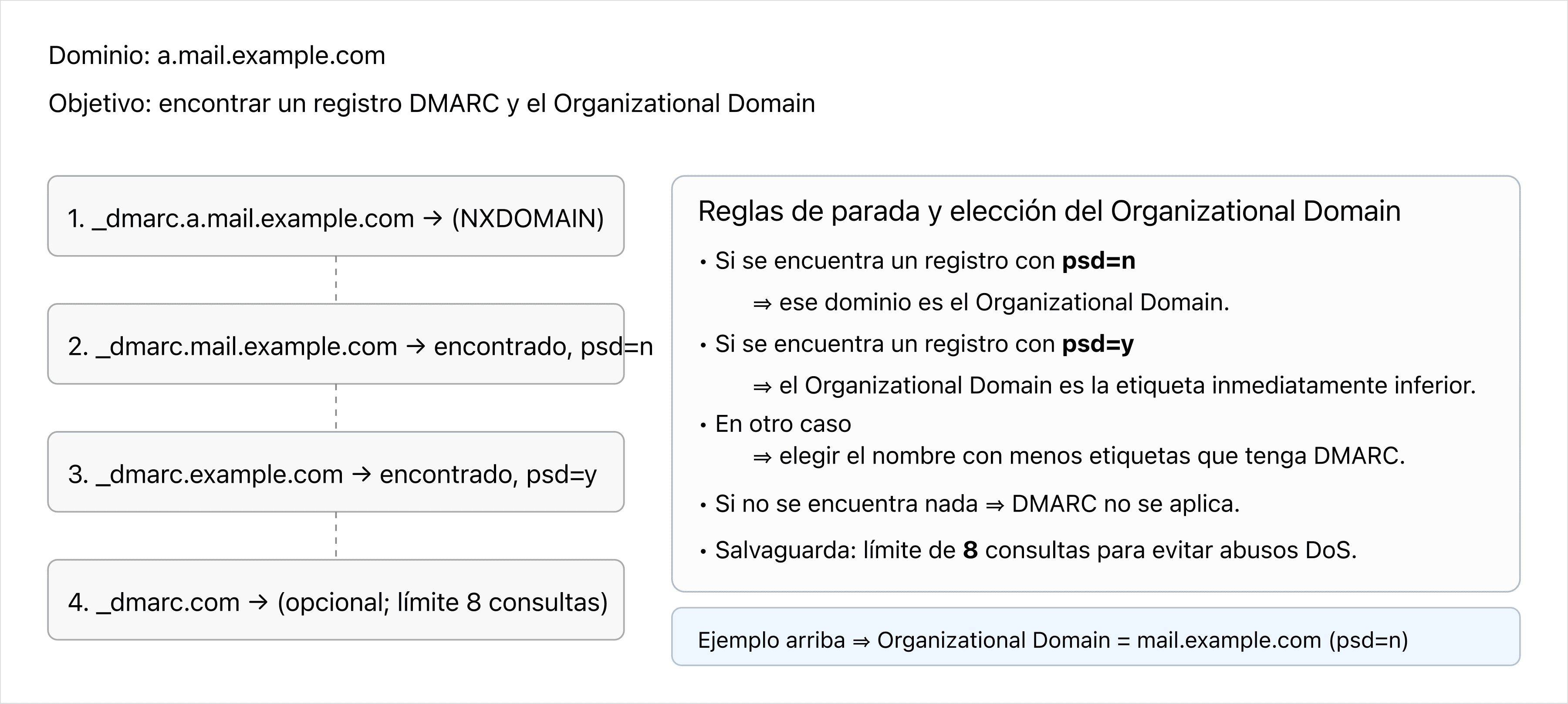This screenshot has height=704, width=1568.
Task: Click the bold 'psd=n' text in rules
Action: click(1098, 261)
